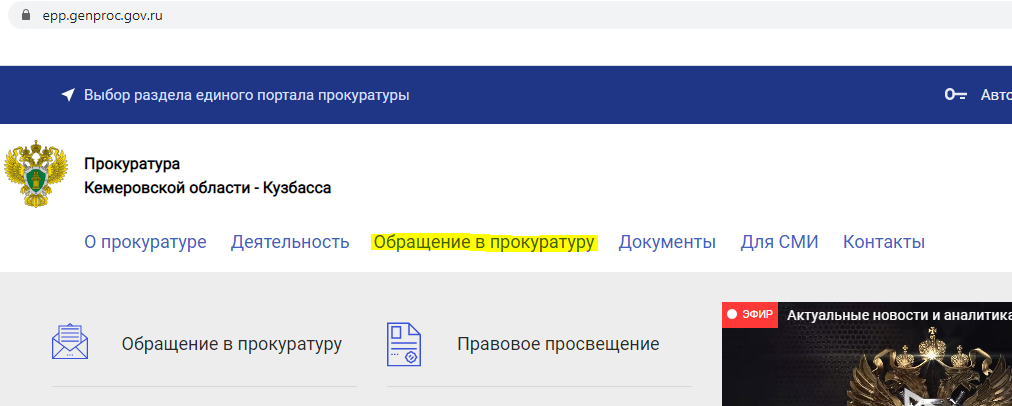The image size is (1012, 406).
Task: Click the key authorization icon
Action: click(x=956, y=96)
